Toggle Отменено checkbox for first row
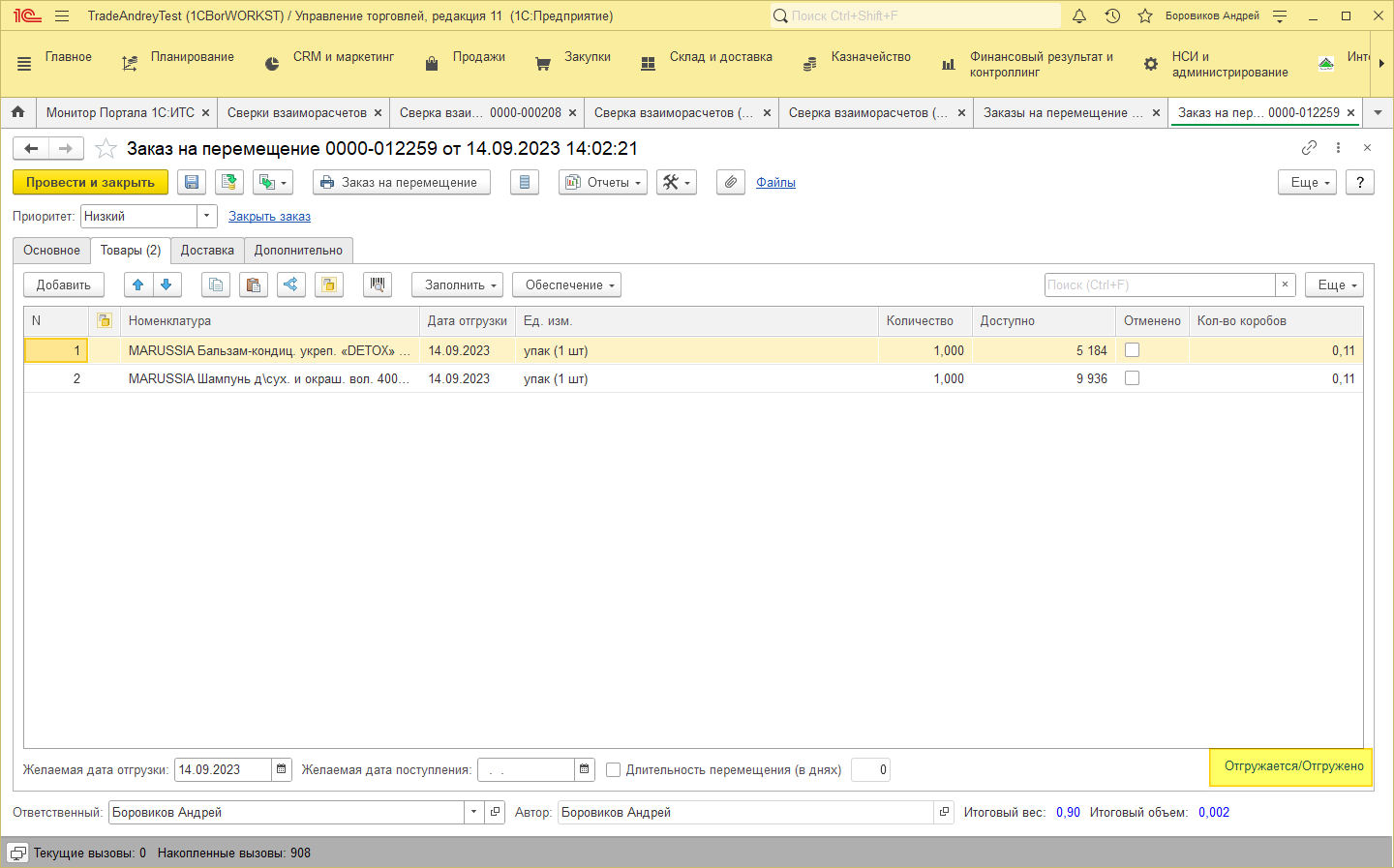Viewport: 1394px width, 868px height. (1132, 350)
